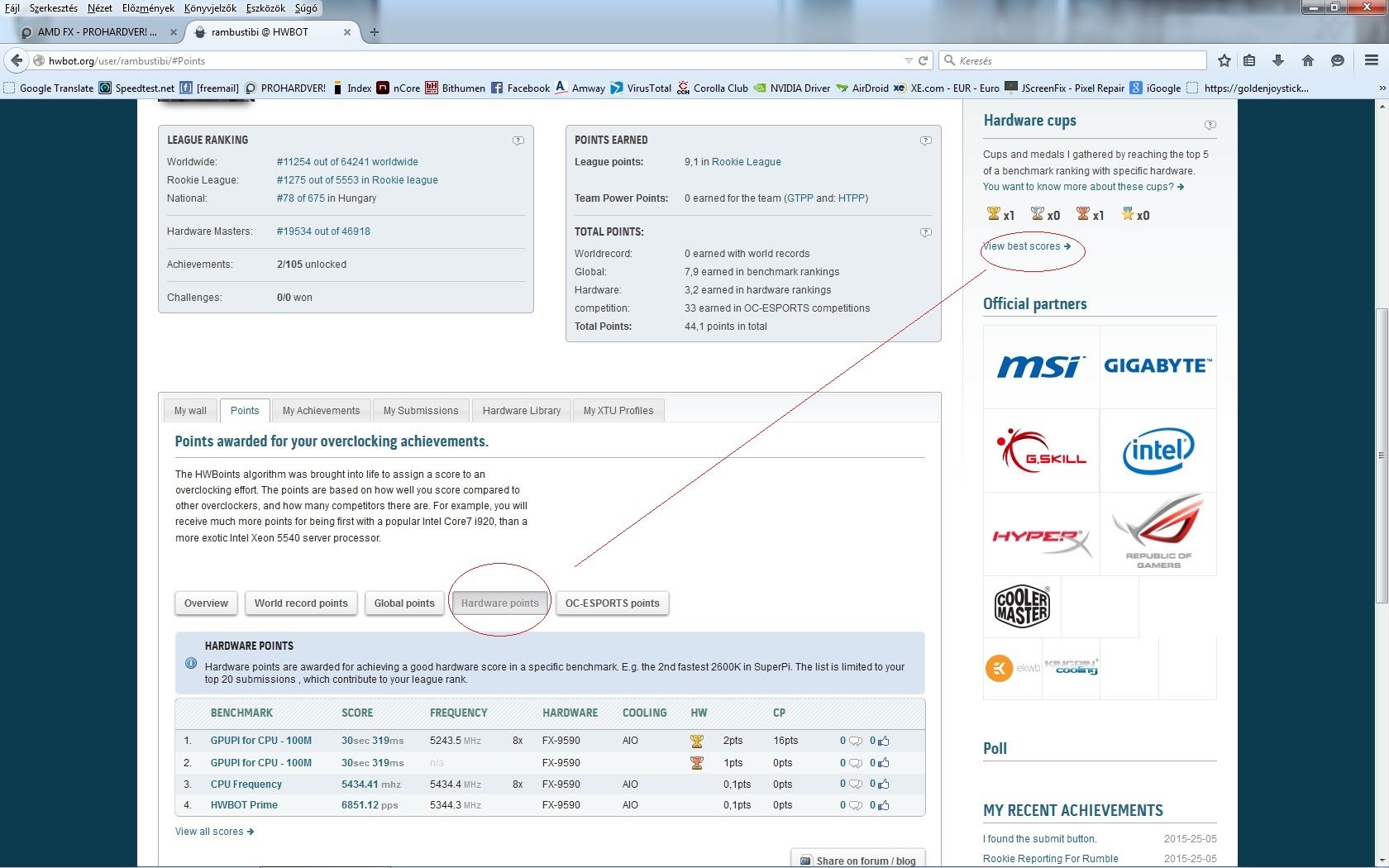
Task: Click the info icon in Hardware Points box
Action: (x=191, y=663)
